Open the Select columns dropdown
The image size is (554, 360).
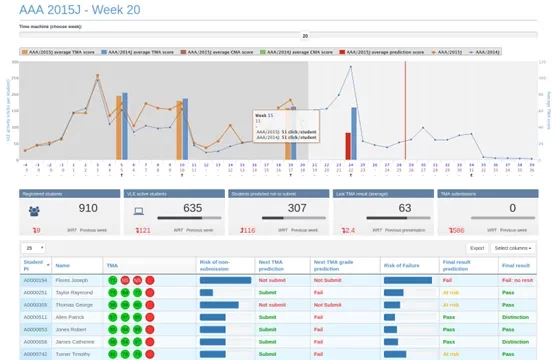pyautogui.click(x=513, y=248)
